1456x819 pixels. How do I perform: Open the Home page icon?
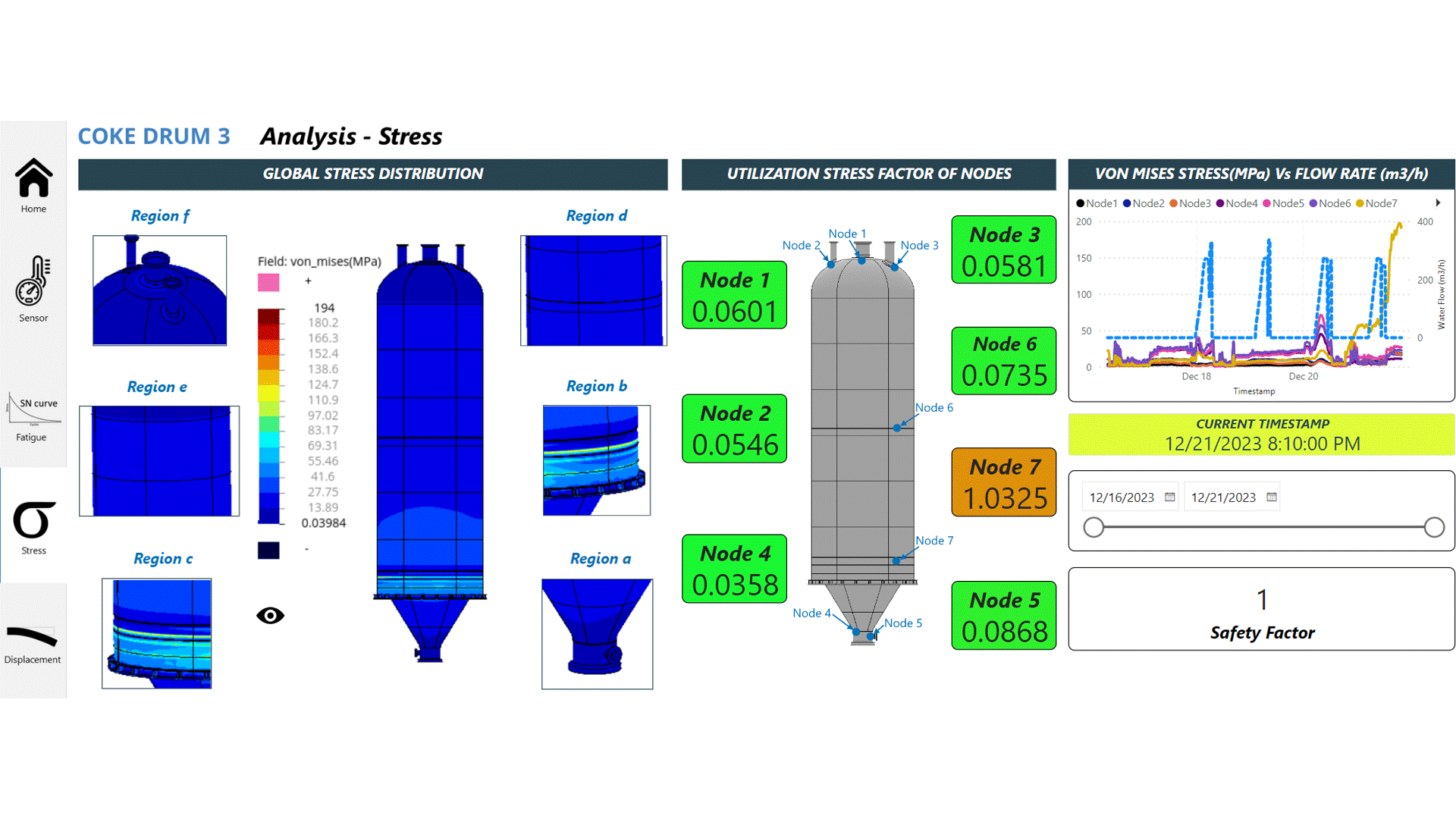[33, 180]
